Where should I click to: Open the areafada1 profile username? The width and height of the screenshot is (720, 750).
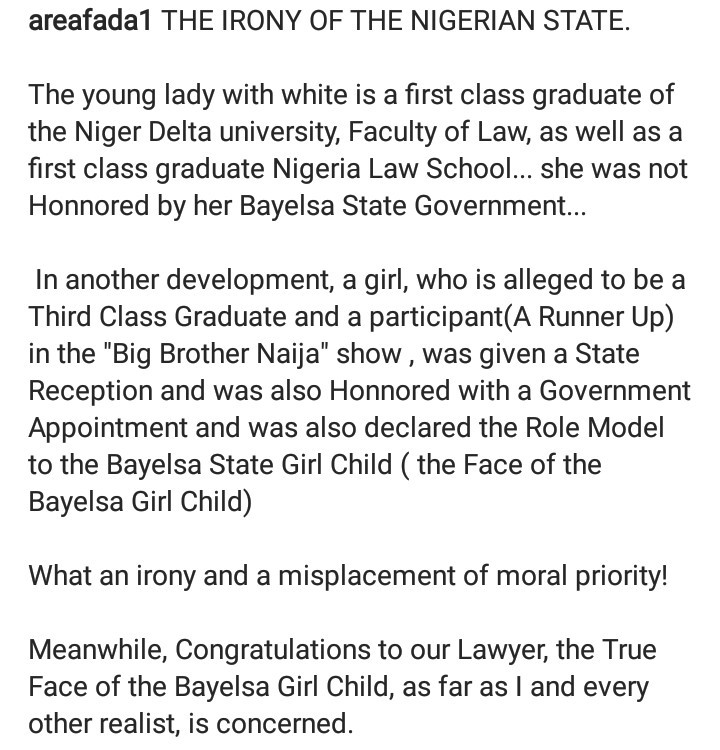pyautogui.click(x=90, y=21)
